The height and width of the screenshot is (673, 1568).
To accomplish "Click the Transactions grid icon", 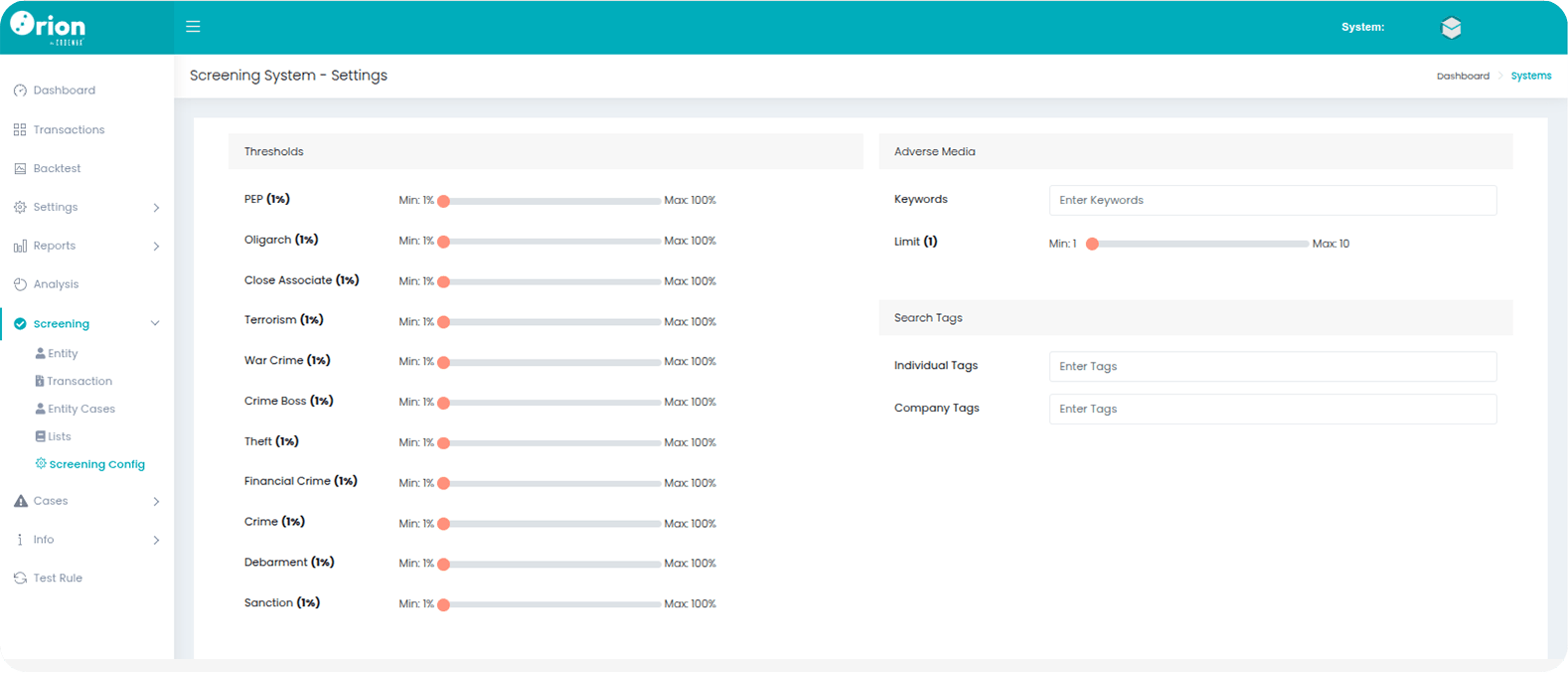I will pos(20,130).
